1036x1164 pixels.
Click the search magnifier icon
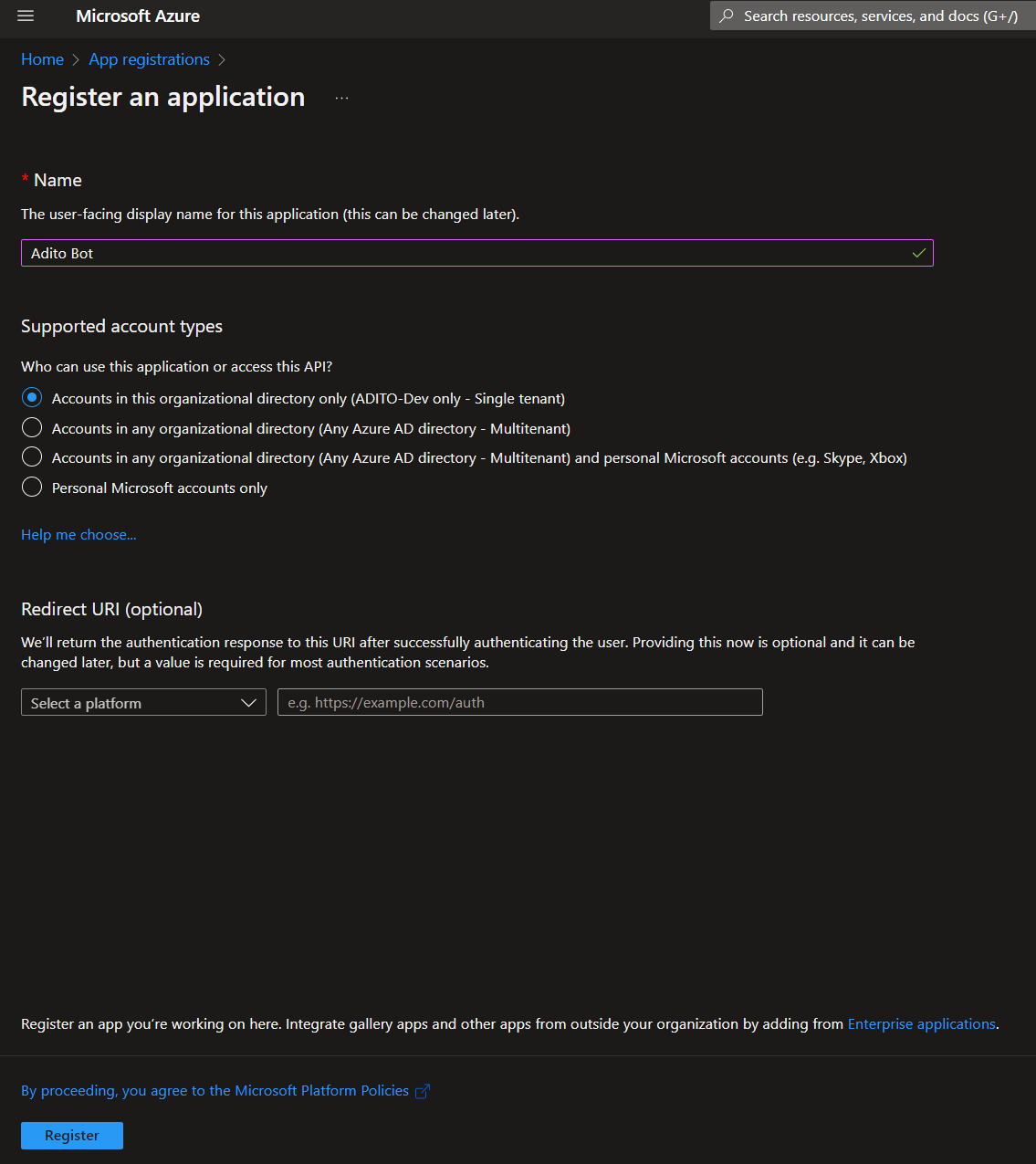coord(727,16)
